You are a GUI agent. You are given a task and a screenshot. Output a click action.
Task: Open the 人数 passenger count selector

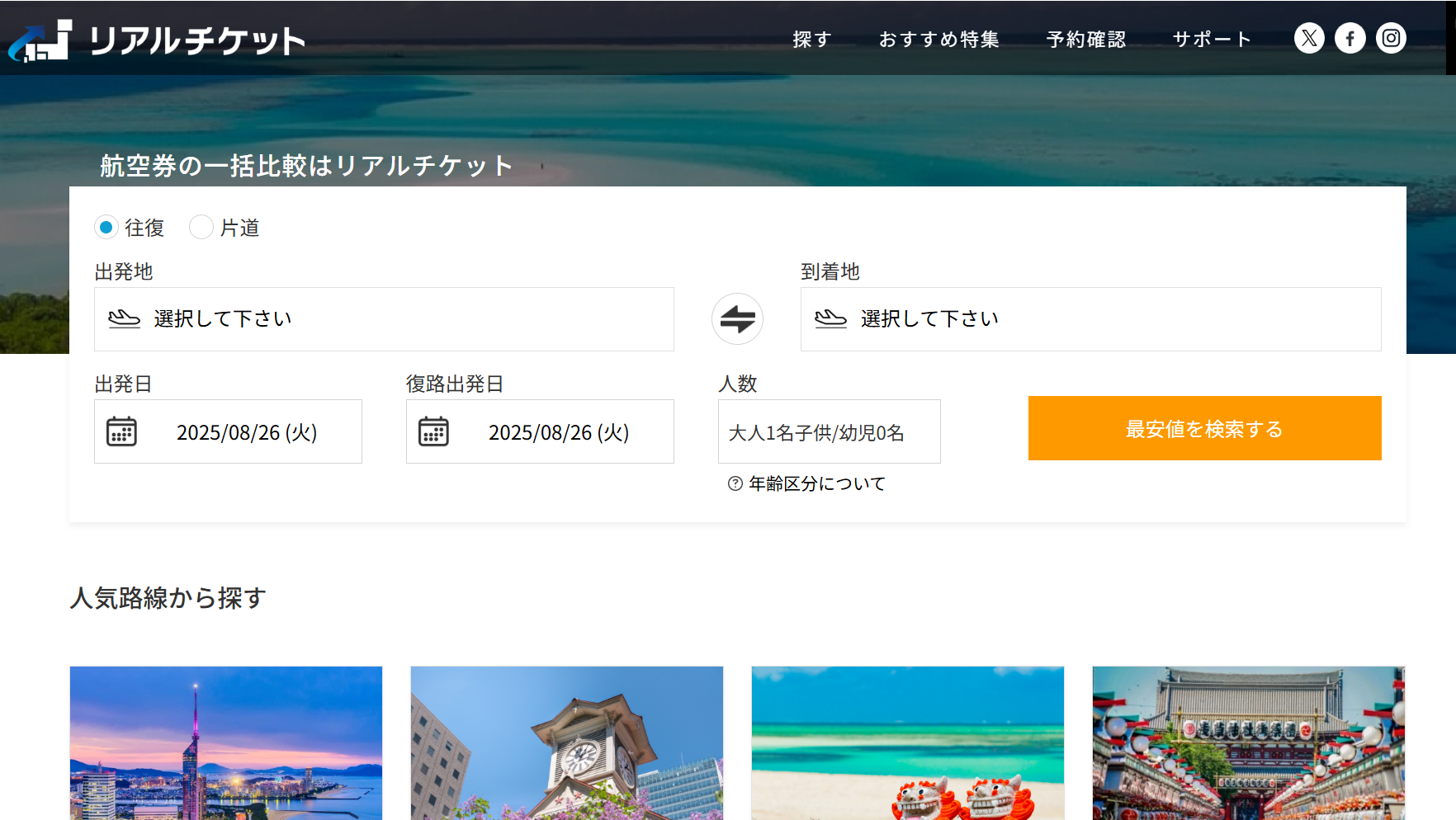point(829,431)
